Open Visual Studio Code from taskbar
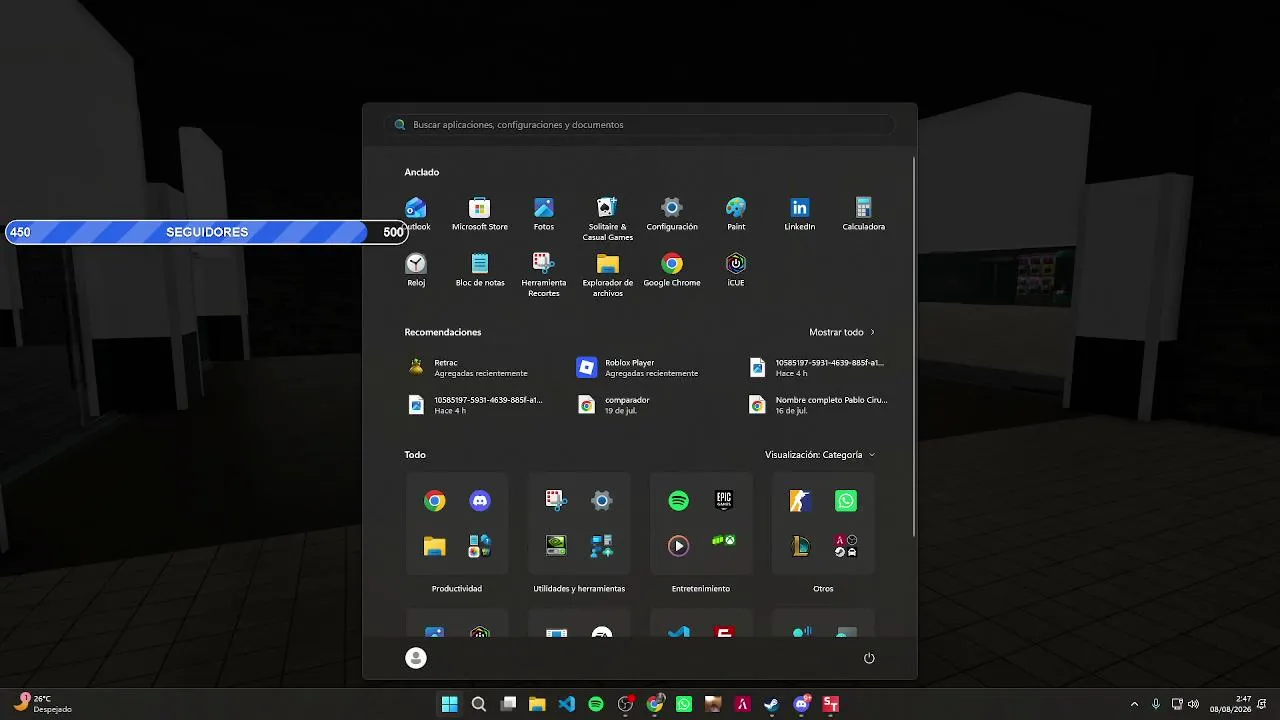The width and height of the screenshot is (1280, 720). point(567,704)
